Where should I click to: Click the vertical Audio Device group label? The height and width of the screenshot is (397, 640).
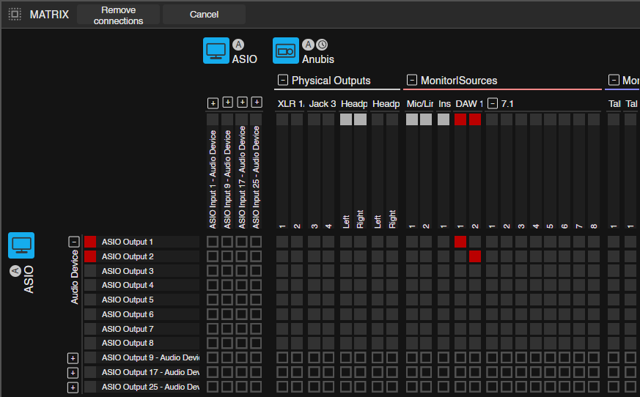(74, 277)
